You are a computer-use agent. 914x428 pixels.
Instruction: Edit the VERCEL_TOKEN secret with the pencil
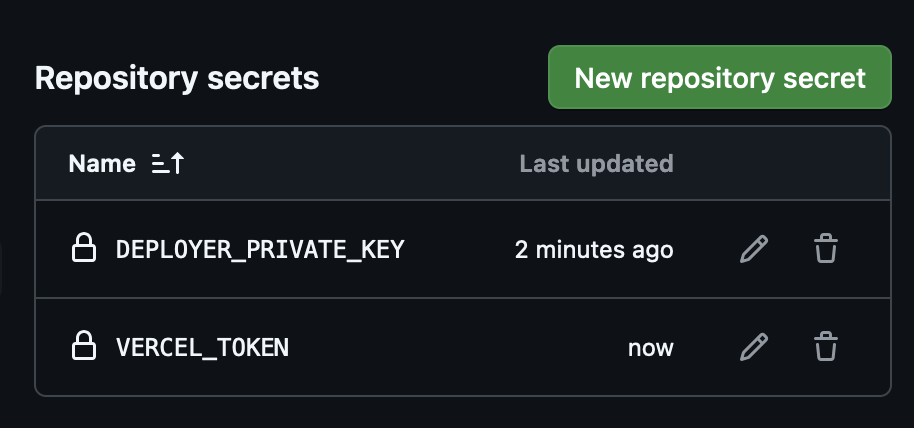coord(753,347)
